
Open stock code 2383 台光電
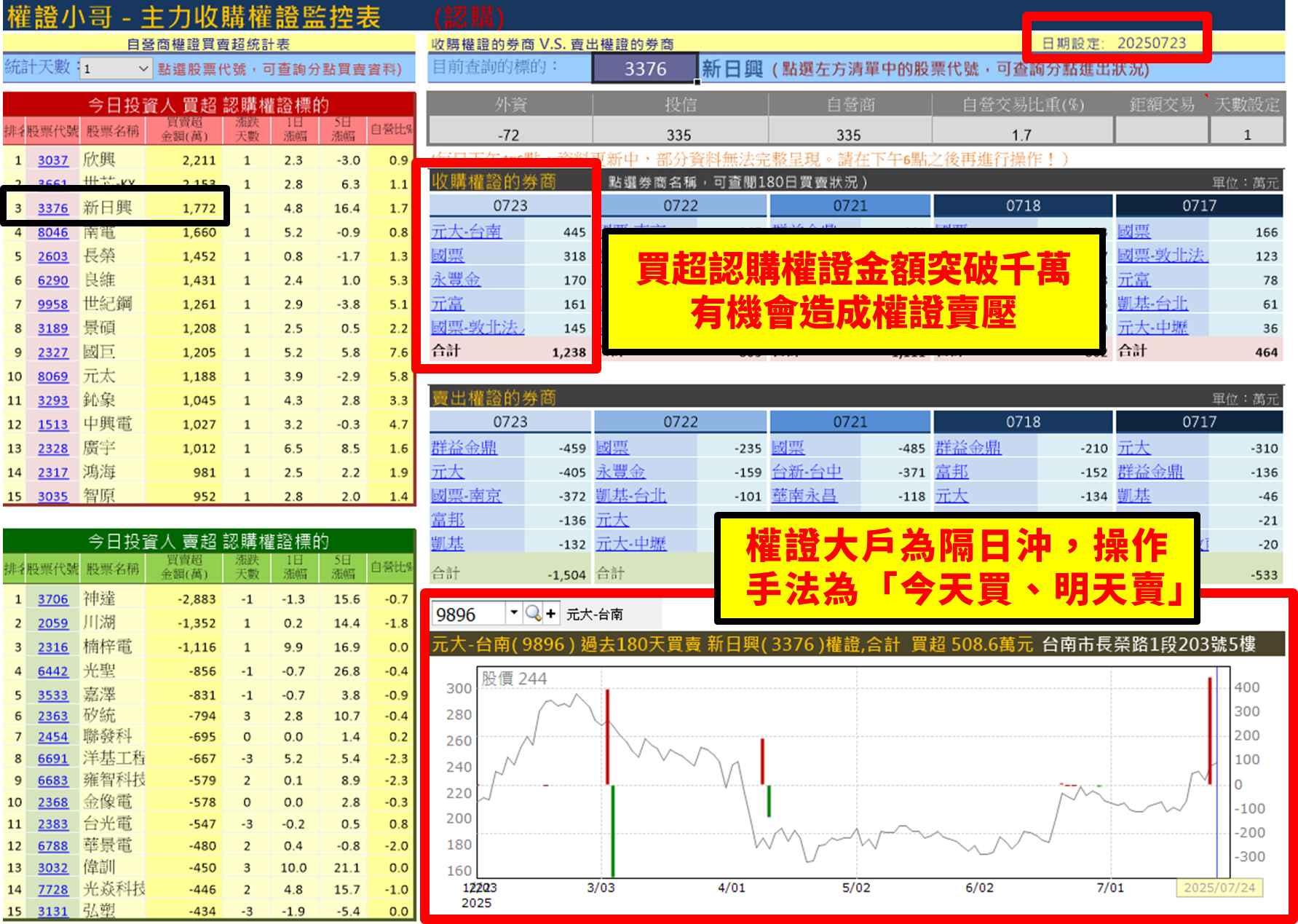pos(53,824)
